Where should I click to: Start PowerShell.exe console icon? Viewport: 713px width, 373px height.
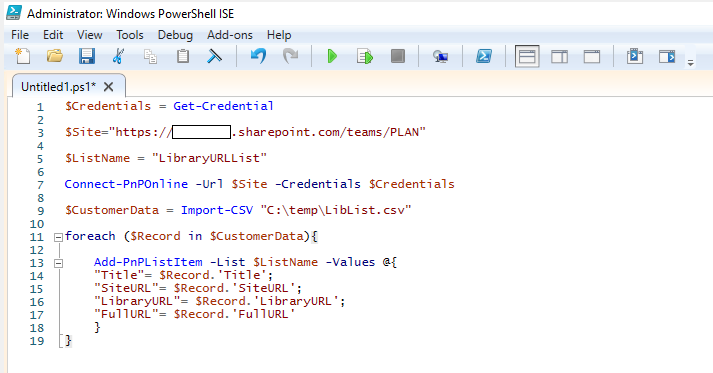point(483,56)
